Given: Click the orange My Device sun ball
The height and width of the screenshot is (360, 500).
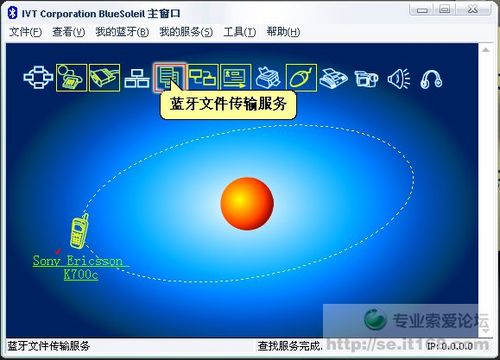Looking at the screenshot, I should pyautogui.click(x=247, y=203).
